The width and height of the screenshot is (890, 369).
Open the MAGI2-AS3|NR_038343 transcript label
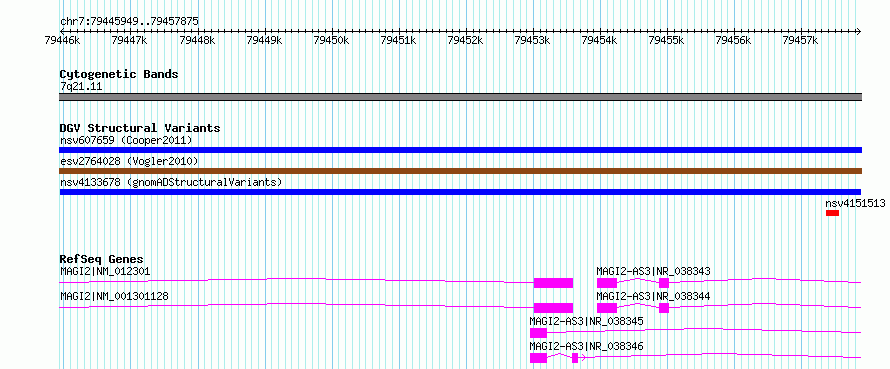(653, 271)
